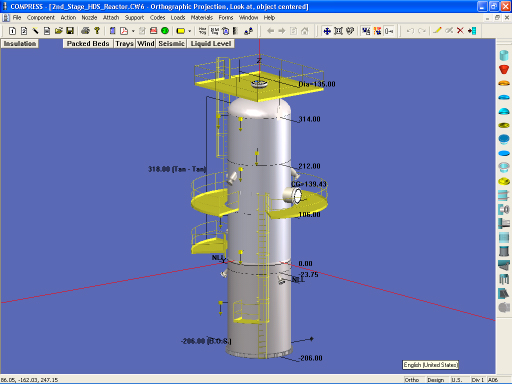512x384 pixels.
Task: Click the yellow rectangle shape icon
Action: [x=181, y=31]
